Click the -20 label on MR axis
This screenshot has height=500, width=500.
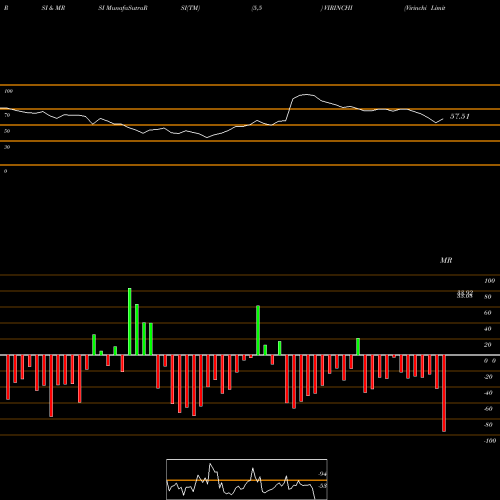488,377
